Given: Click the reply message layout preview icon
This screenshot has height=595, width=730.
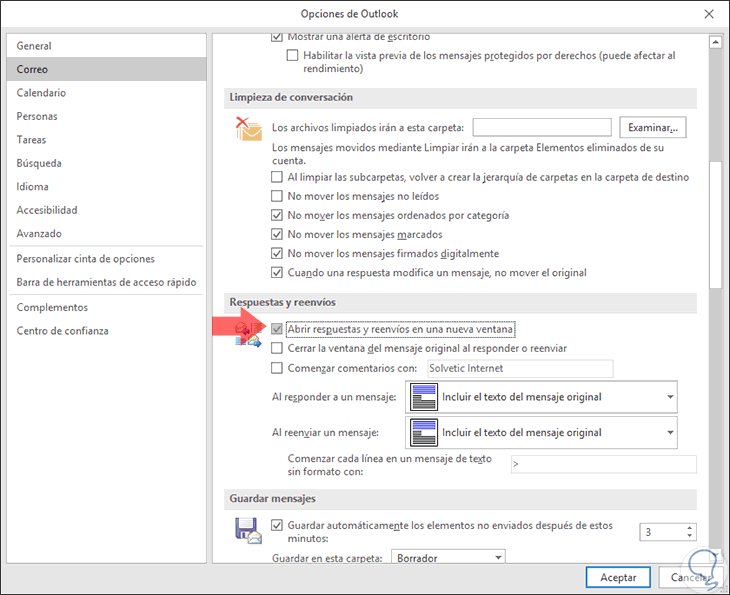Looking at the screenshot, I should tap(424, 397).
